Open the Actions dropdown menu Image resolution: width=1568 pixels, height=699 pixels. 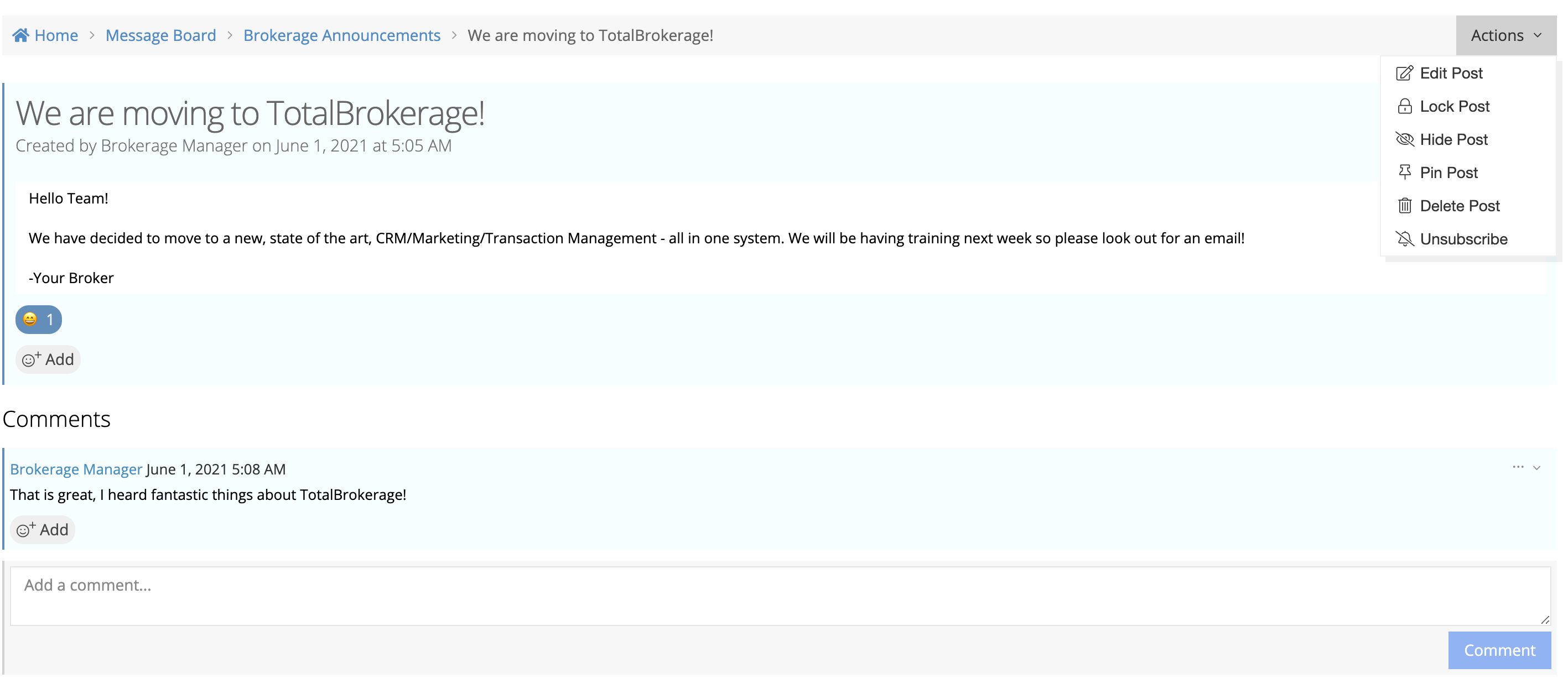1505,35
